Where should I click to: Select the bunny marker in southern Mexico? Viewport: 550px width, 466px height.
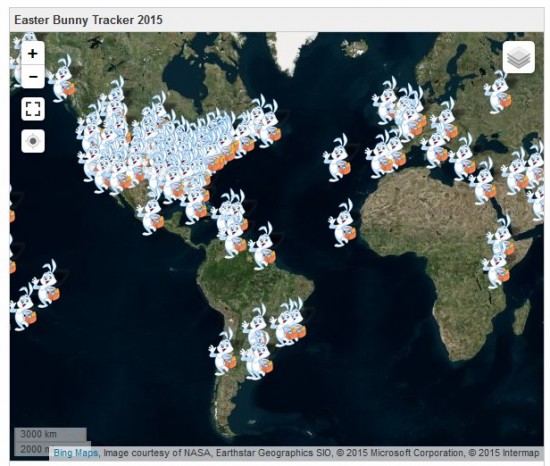pyautogui.click(x=151, y=215)
